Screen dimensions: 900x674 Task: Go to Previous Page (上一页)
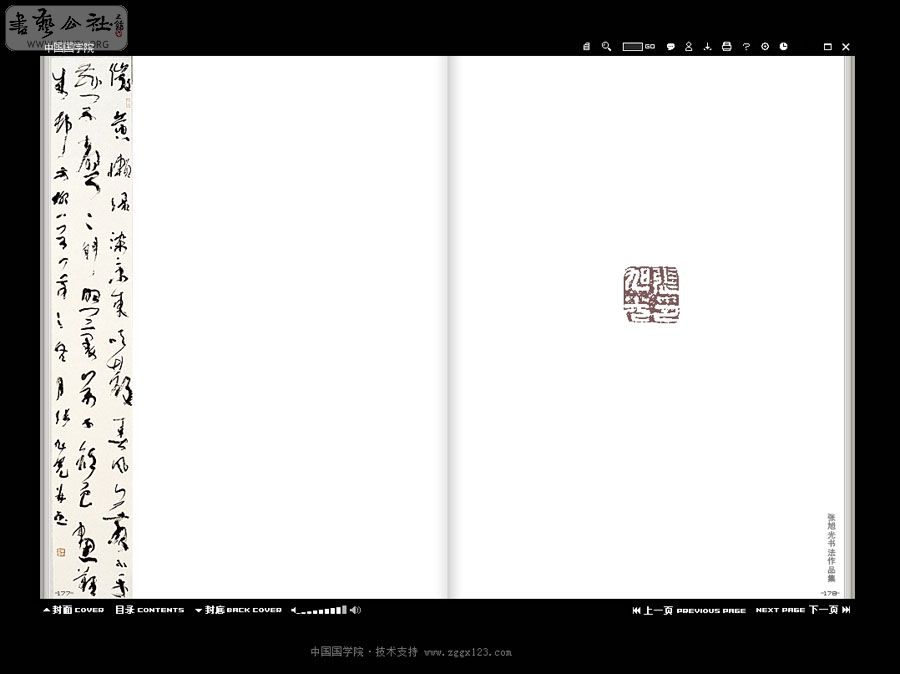(689, 610)
